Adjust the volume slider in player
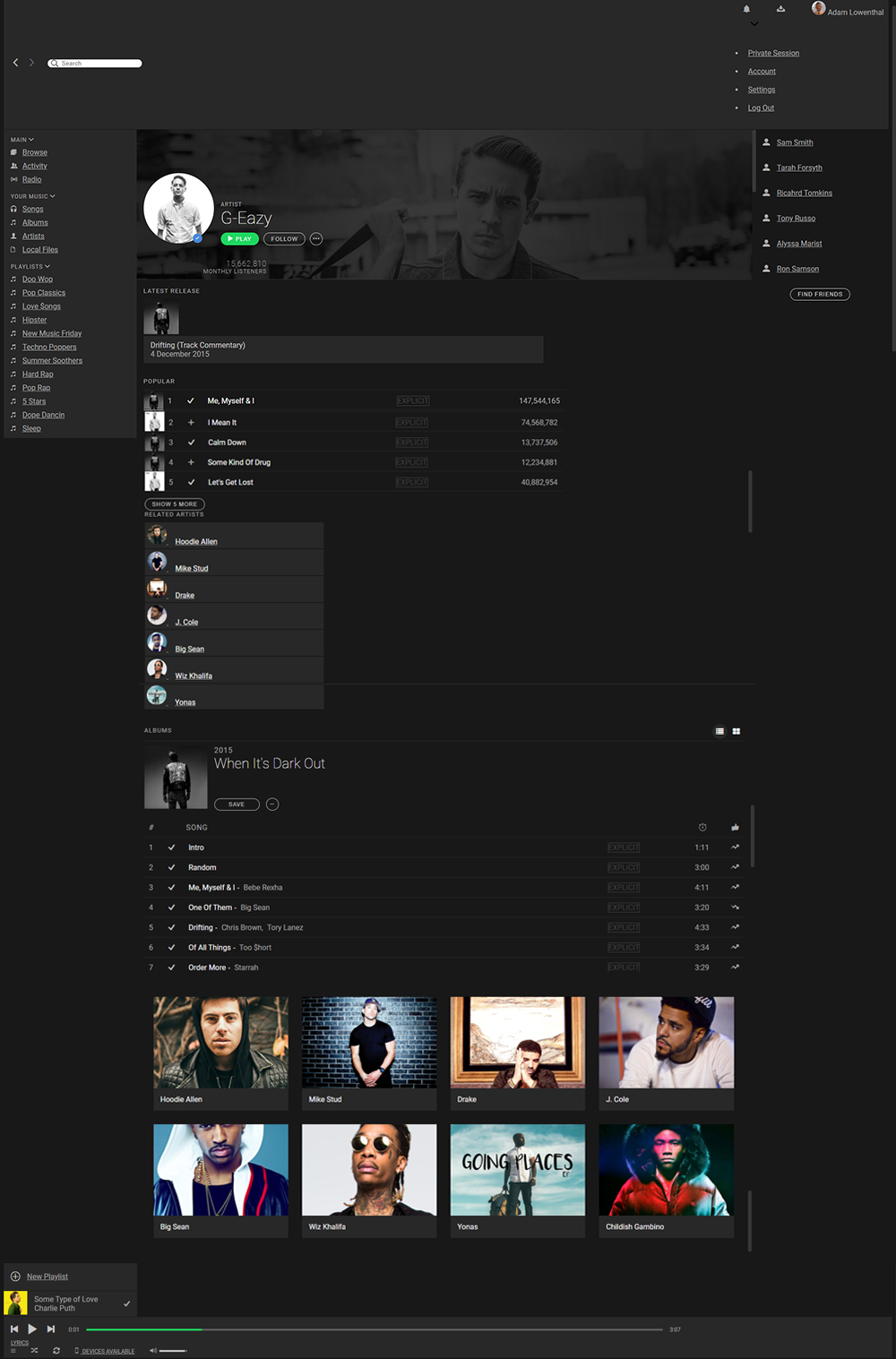This screenshot has width=896, height=1359. coord(173,1350)
